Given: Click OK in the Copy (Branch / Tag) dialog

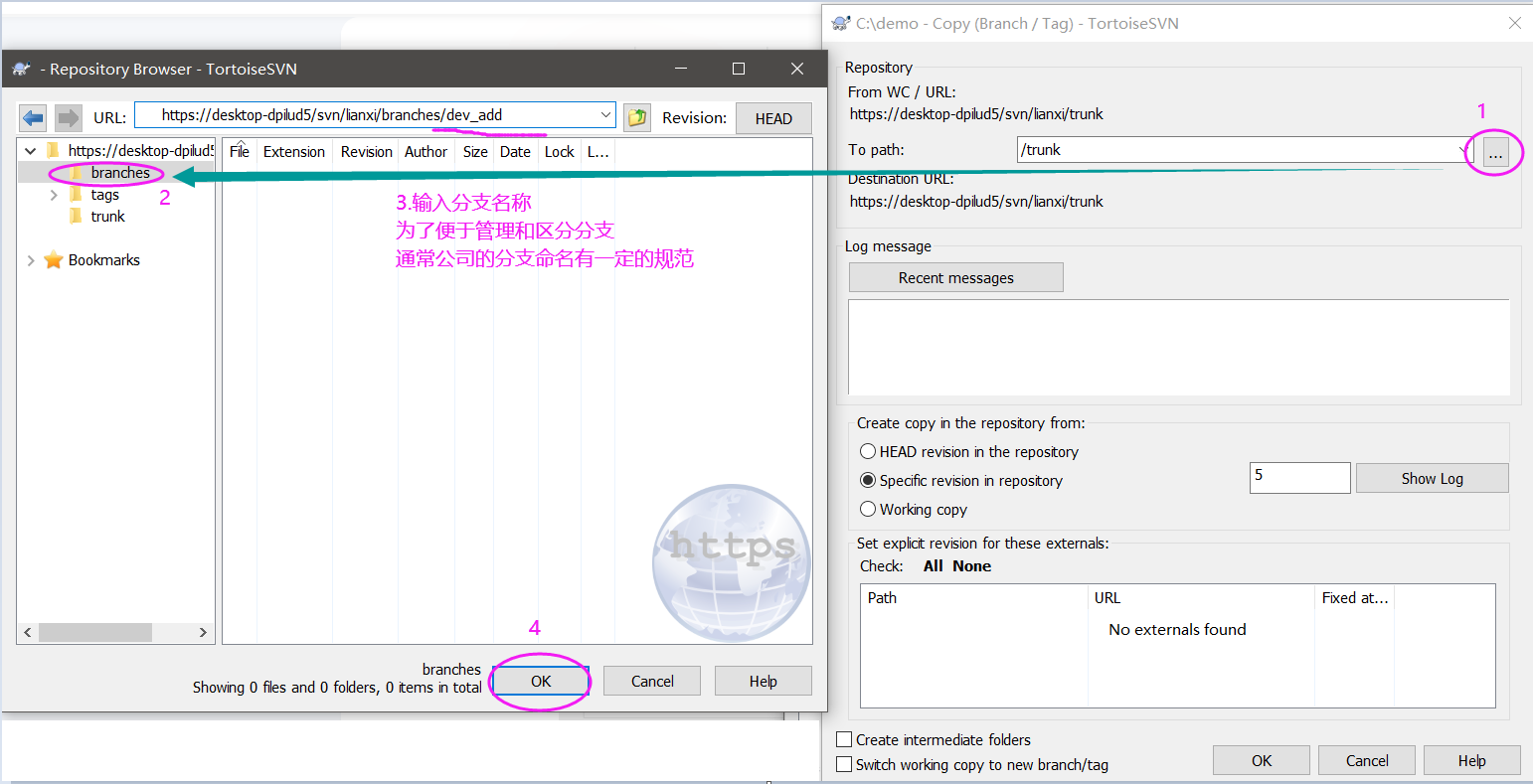Looking at the screenshot, I should (1262, 760).
